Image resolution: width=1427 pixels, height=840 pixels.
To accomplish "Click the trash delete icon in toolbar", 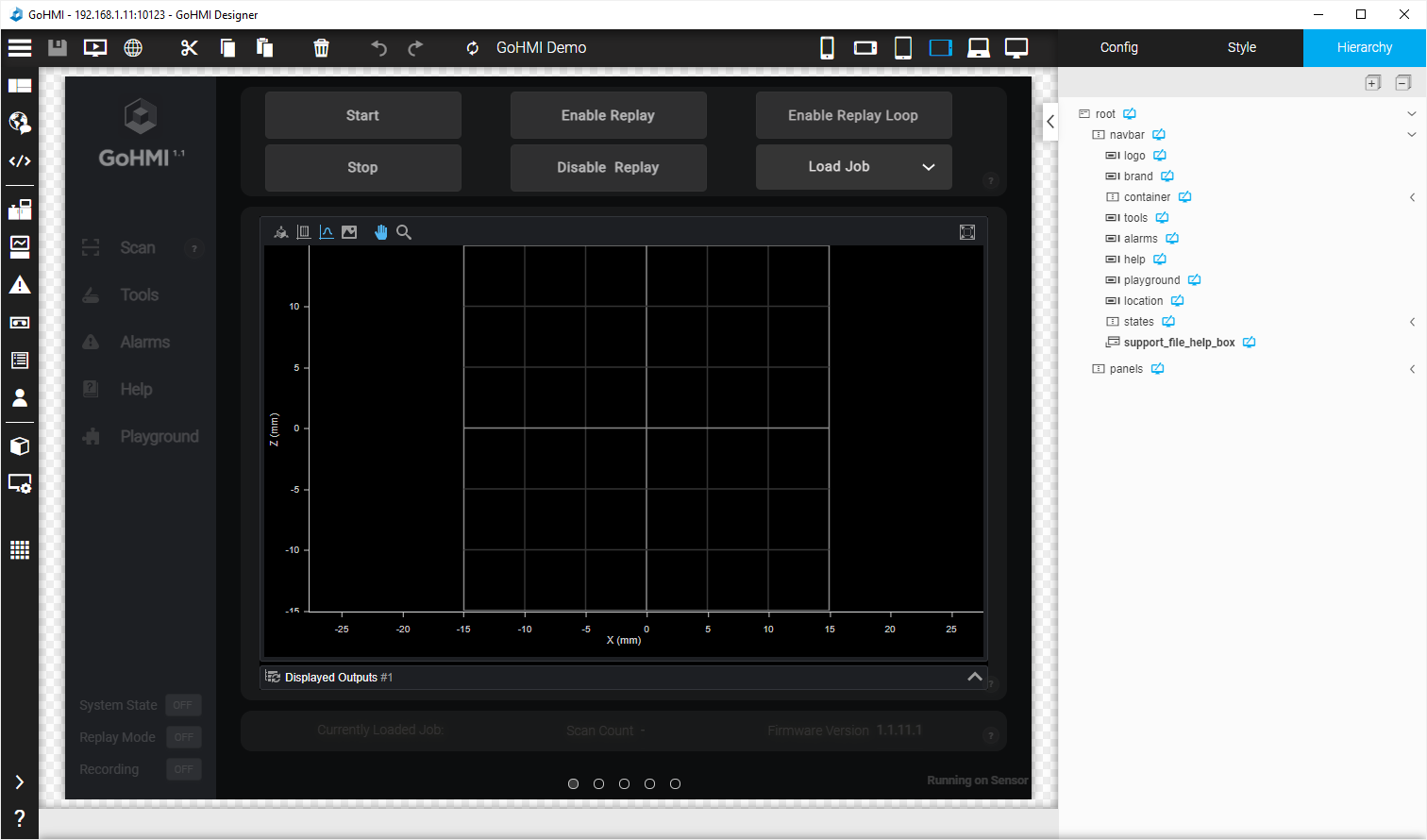I will [x=321, y=48].
